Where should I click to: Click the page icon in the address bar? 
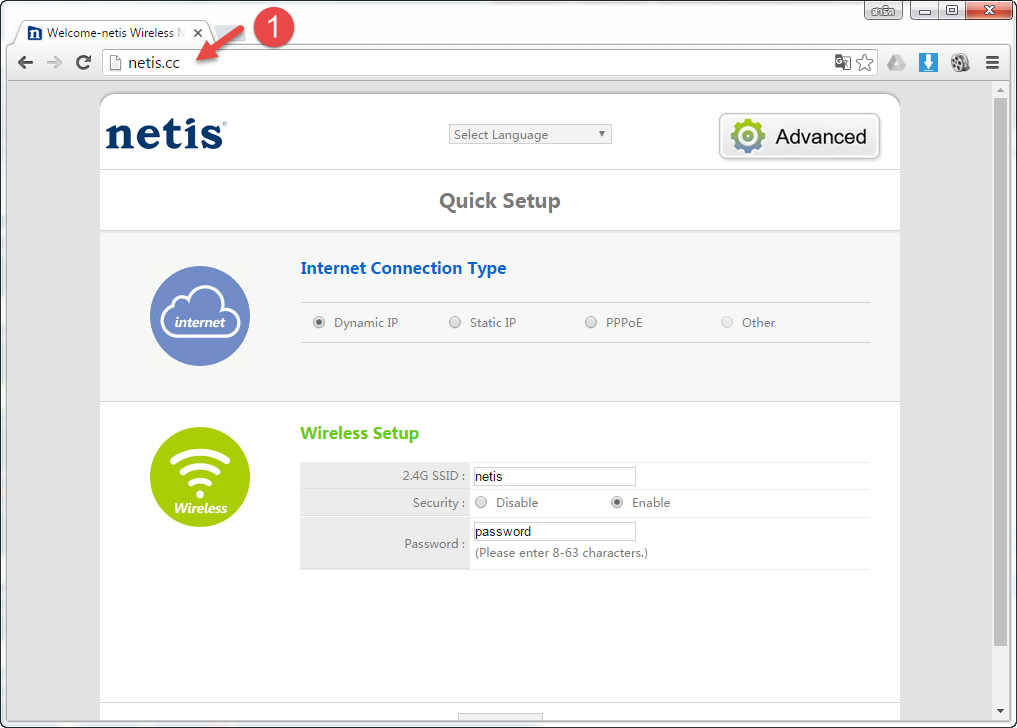click(x=115, y=63)
